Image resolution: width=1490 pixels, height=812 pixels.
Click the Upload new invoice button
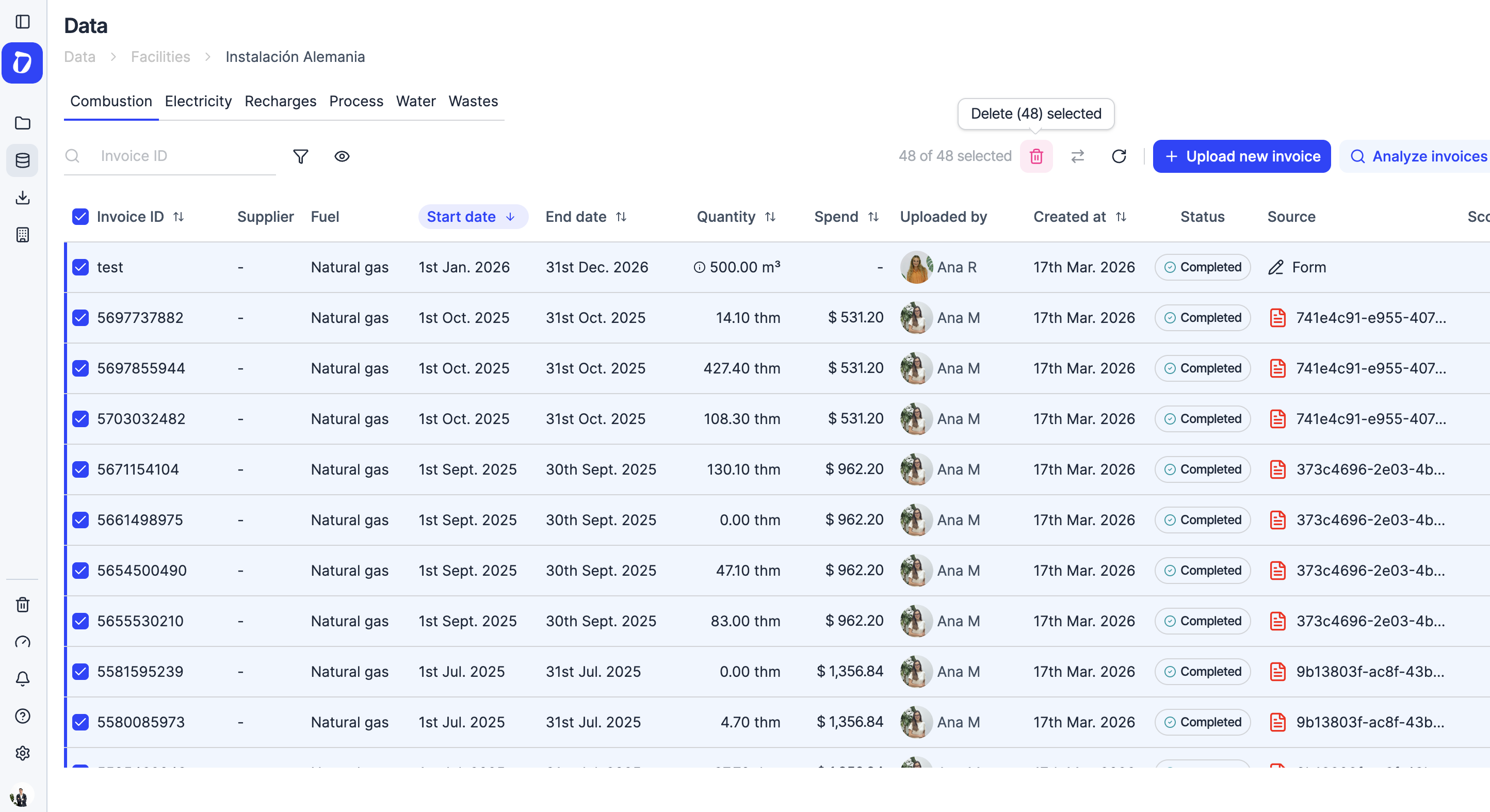[x=1242, y=156]
